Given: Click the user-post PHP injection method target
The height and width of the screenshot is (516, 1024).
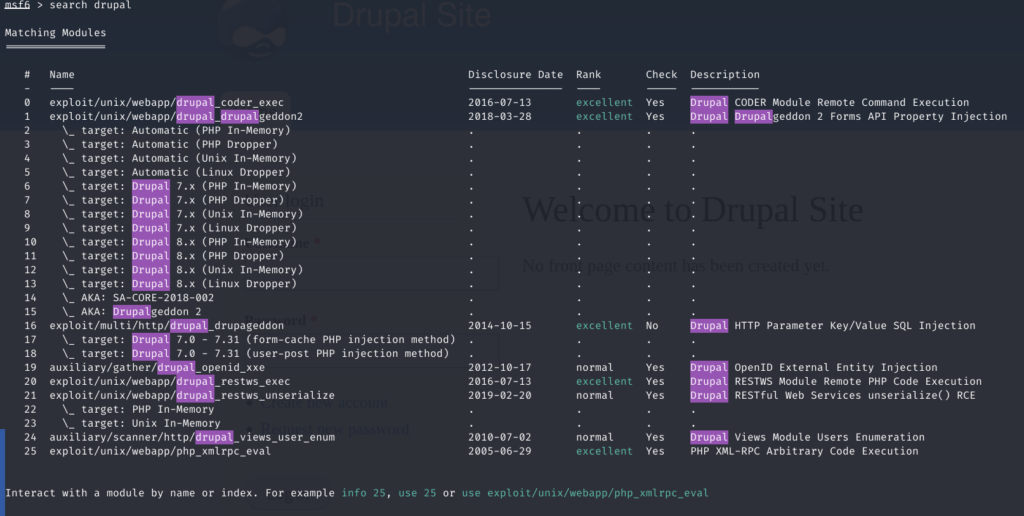Looking at the screenshot, I should pyautogui.click(x=256, y=353).
